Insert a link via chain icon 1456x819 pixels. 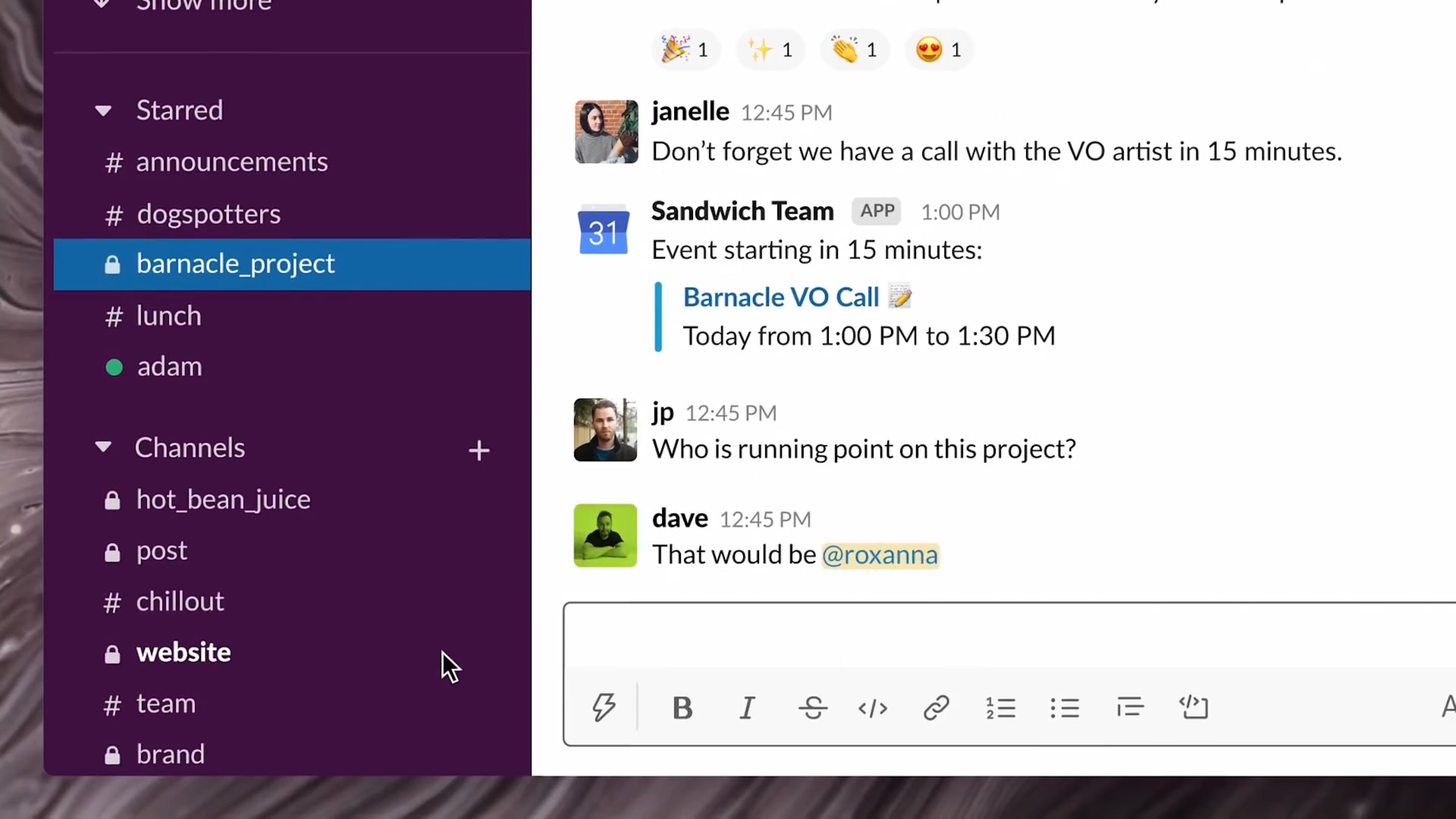click(936, 708)
